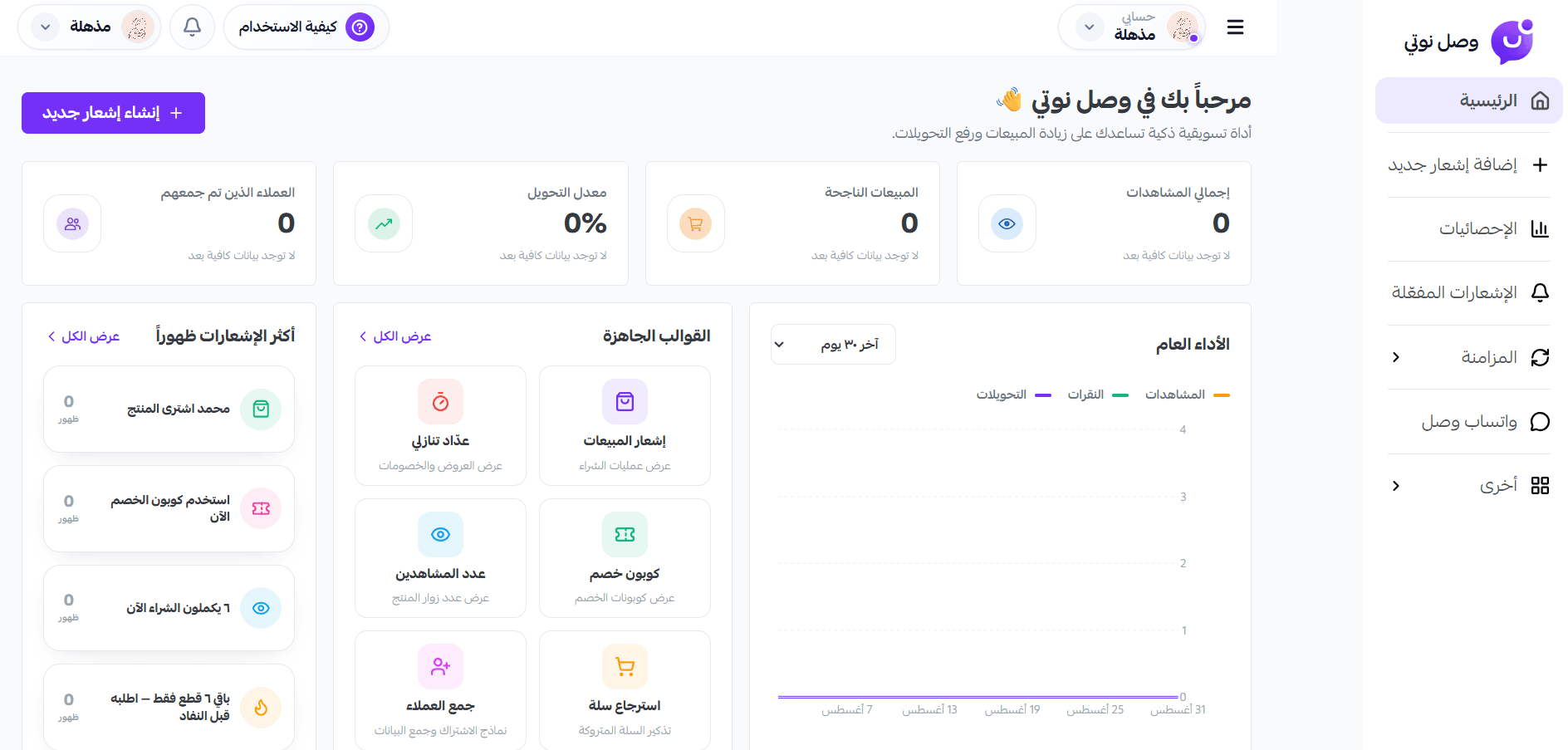Click the 7 أغسطس axis label
Screen dimensions: 1568x750
coord(847,710)
